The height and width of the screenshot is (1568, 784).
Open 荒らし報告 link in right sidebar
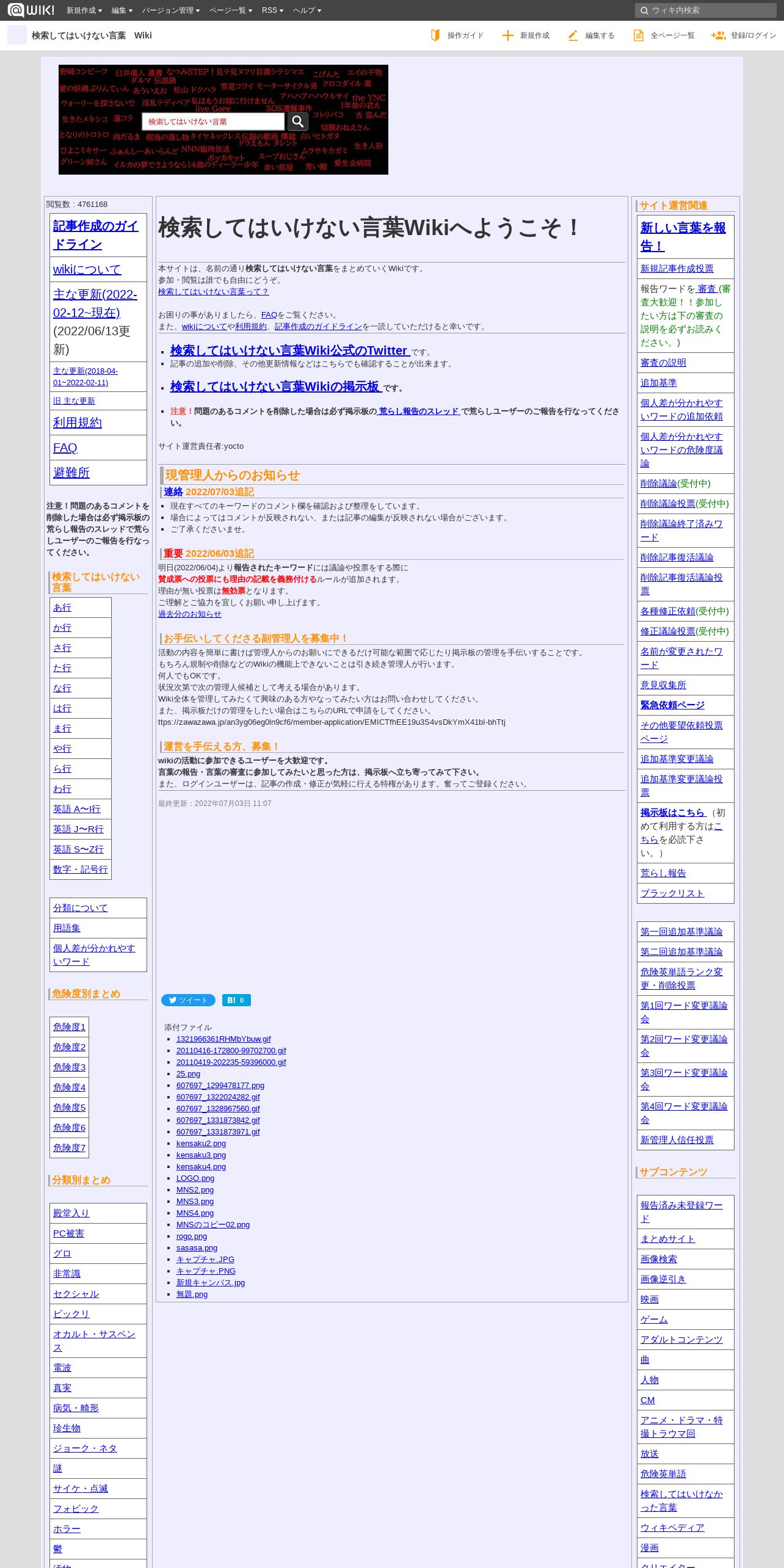(x=663, y=873)
